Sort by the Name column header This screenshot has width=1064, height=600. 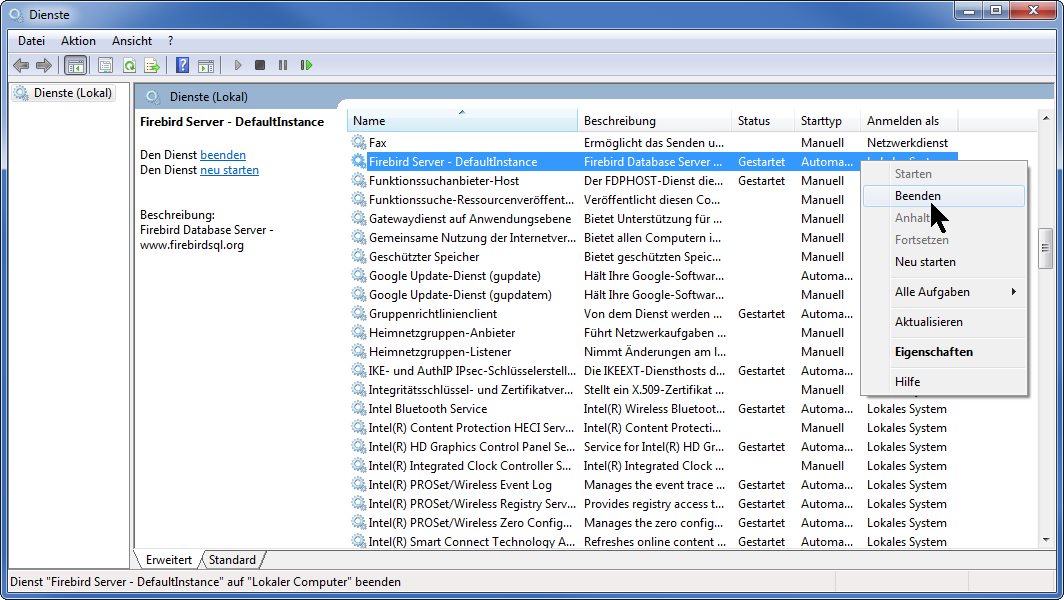(462, 121)
